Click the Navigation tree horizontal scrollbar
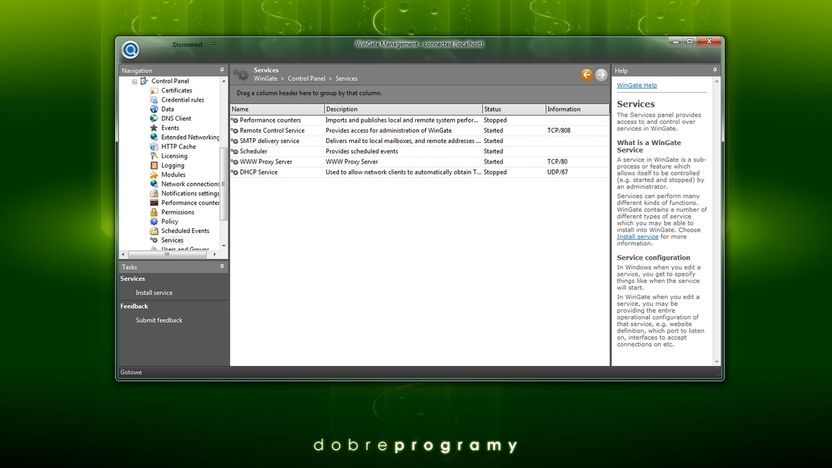This screenshot has width=832, height=468. [169, 254]
